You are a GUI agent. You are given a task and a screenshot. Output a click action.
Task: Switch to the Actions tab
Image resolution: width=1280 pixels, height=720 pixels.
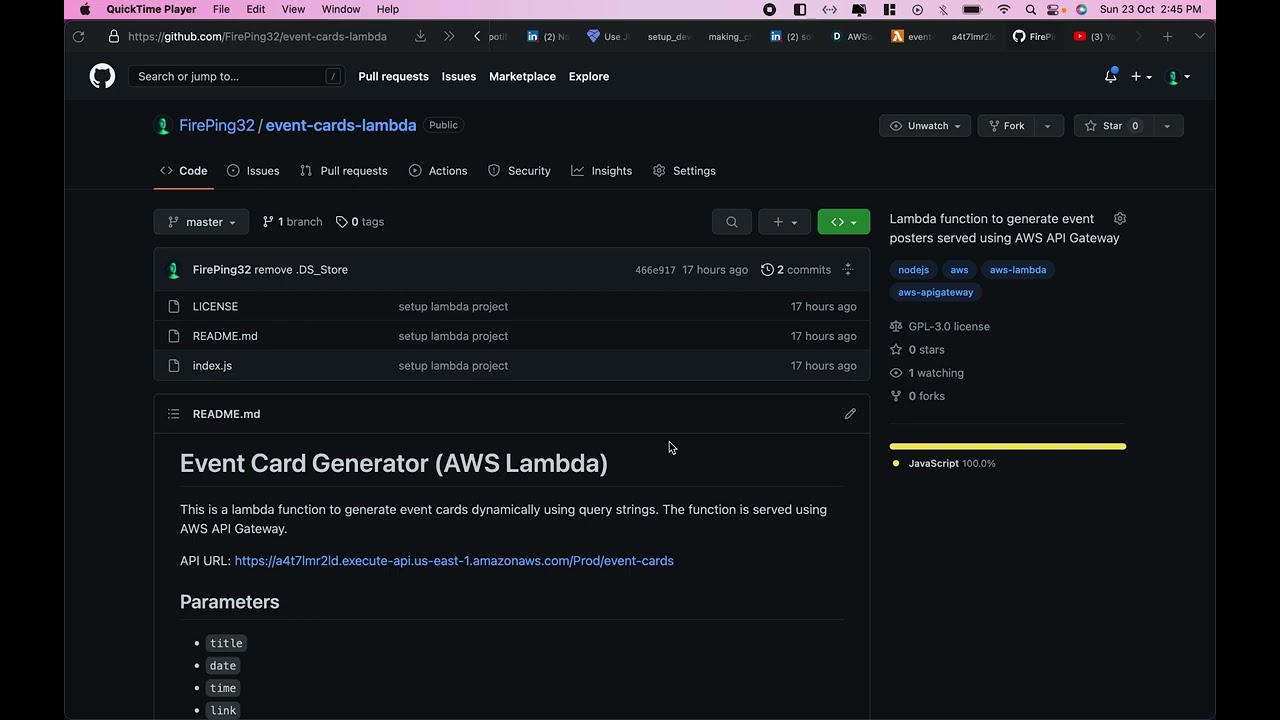(438, 171)
